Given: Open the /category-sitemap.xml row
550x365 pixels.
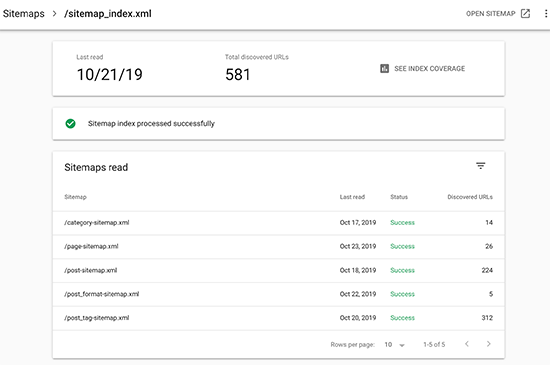Looking at the screenshot, I should 279,223.
